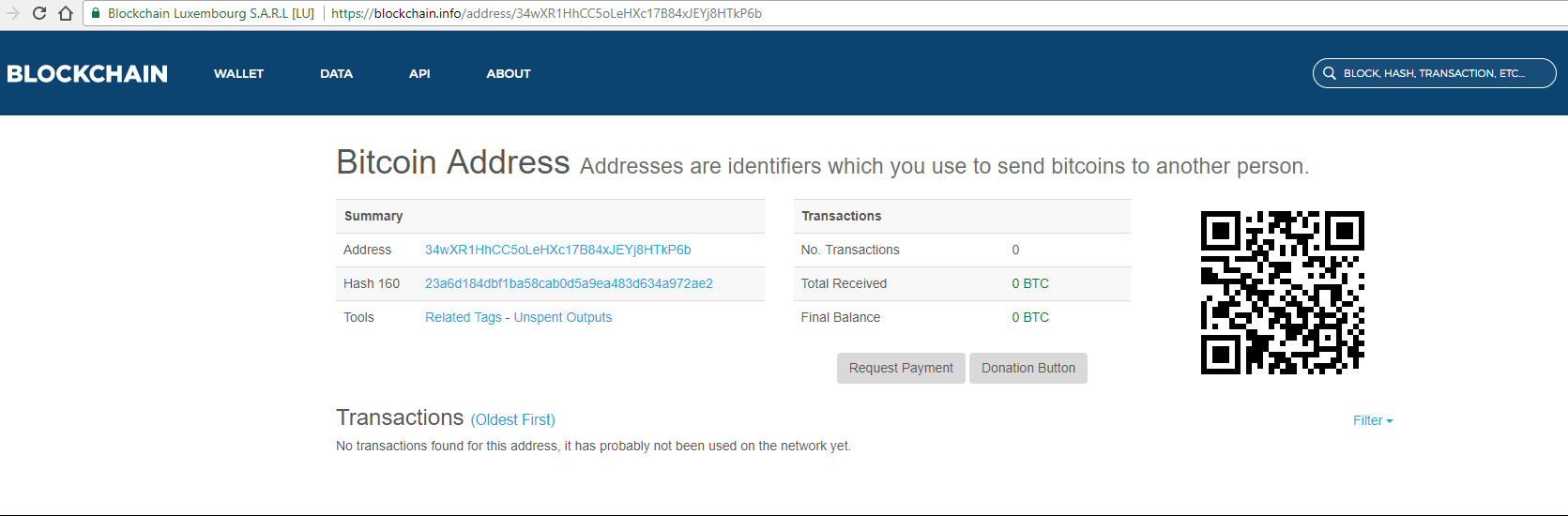This screenshot has width=1568, height=516.
Task: Click the BLOCKCHAIN logo
Action: 87,73
